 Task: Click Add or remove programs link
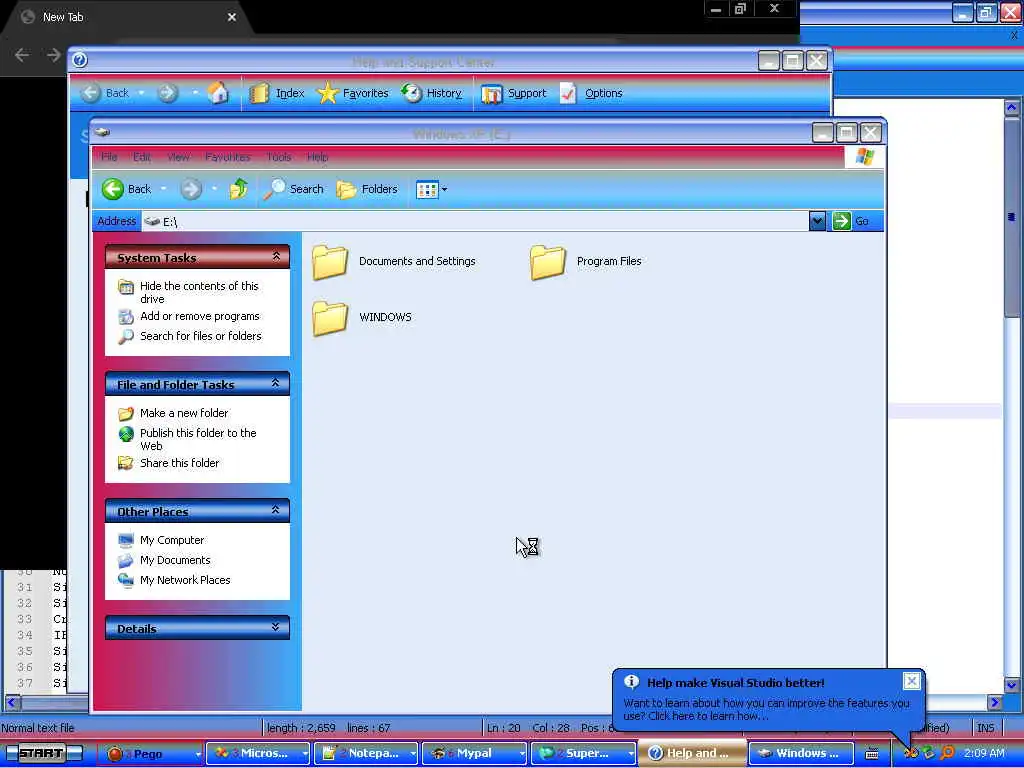(199, 316)
